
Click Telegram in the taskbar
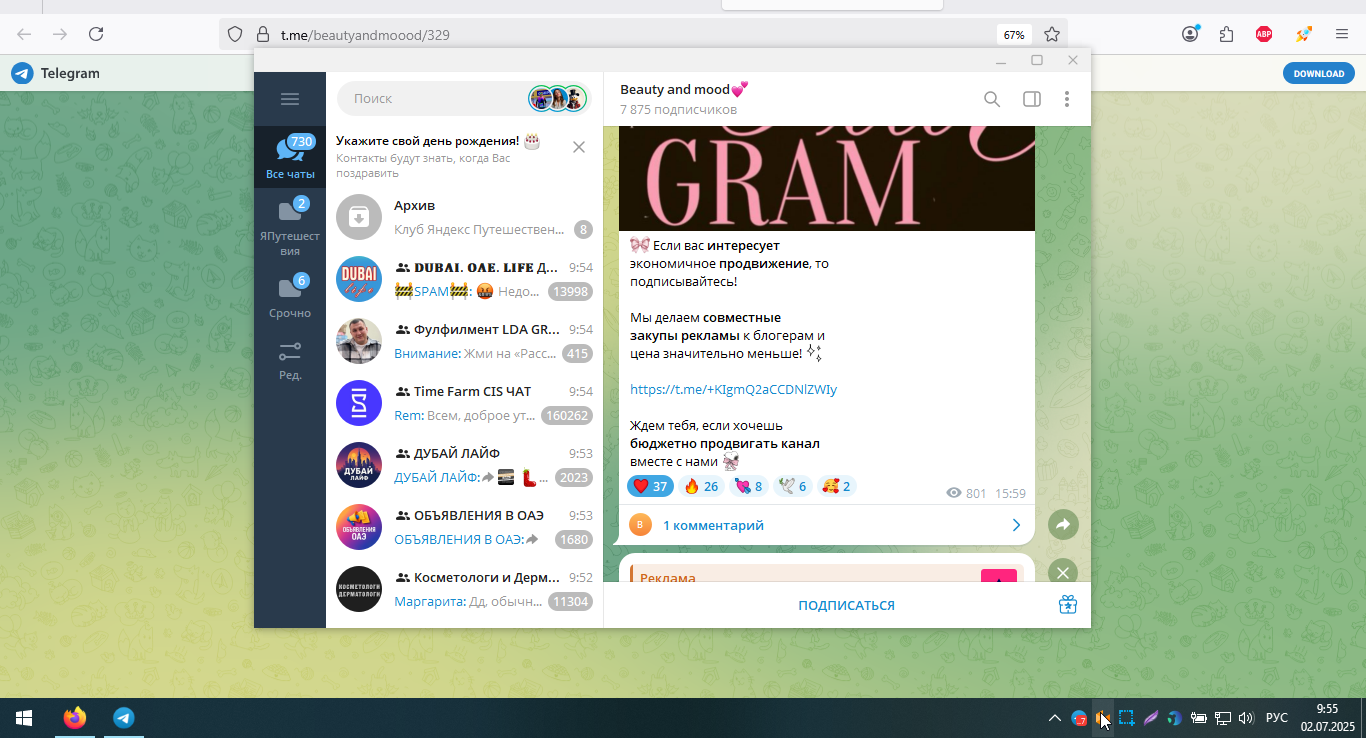tap(123, 718)
